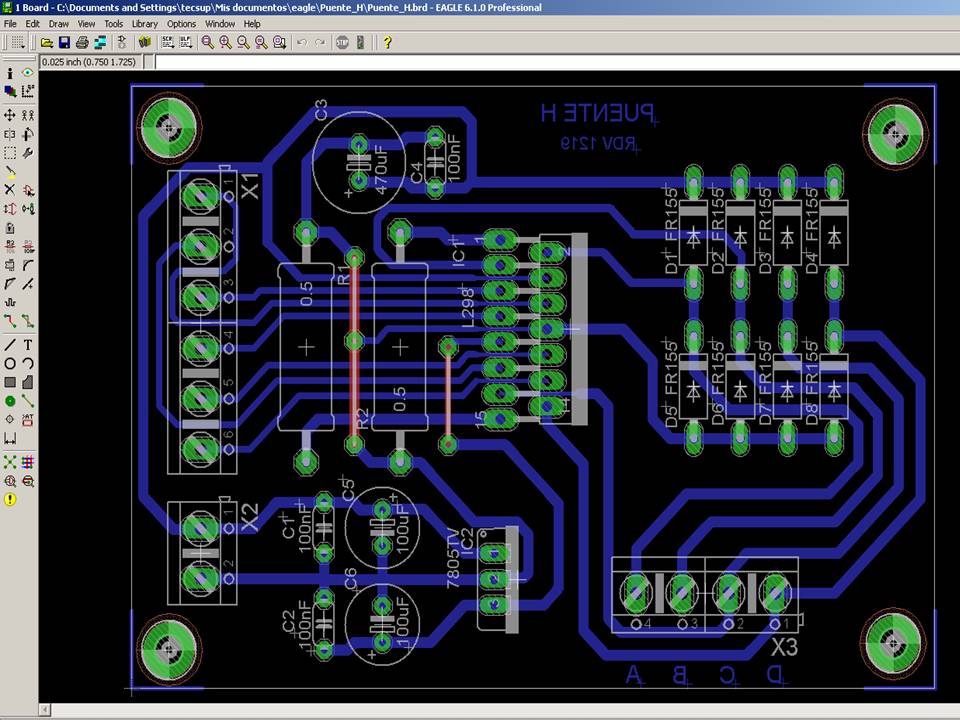Select the Circle drawing tool
Image resolution: width=960 pixels, height=720 pixels.
(x=10, y=364)
